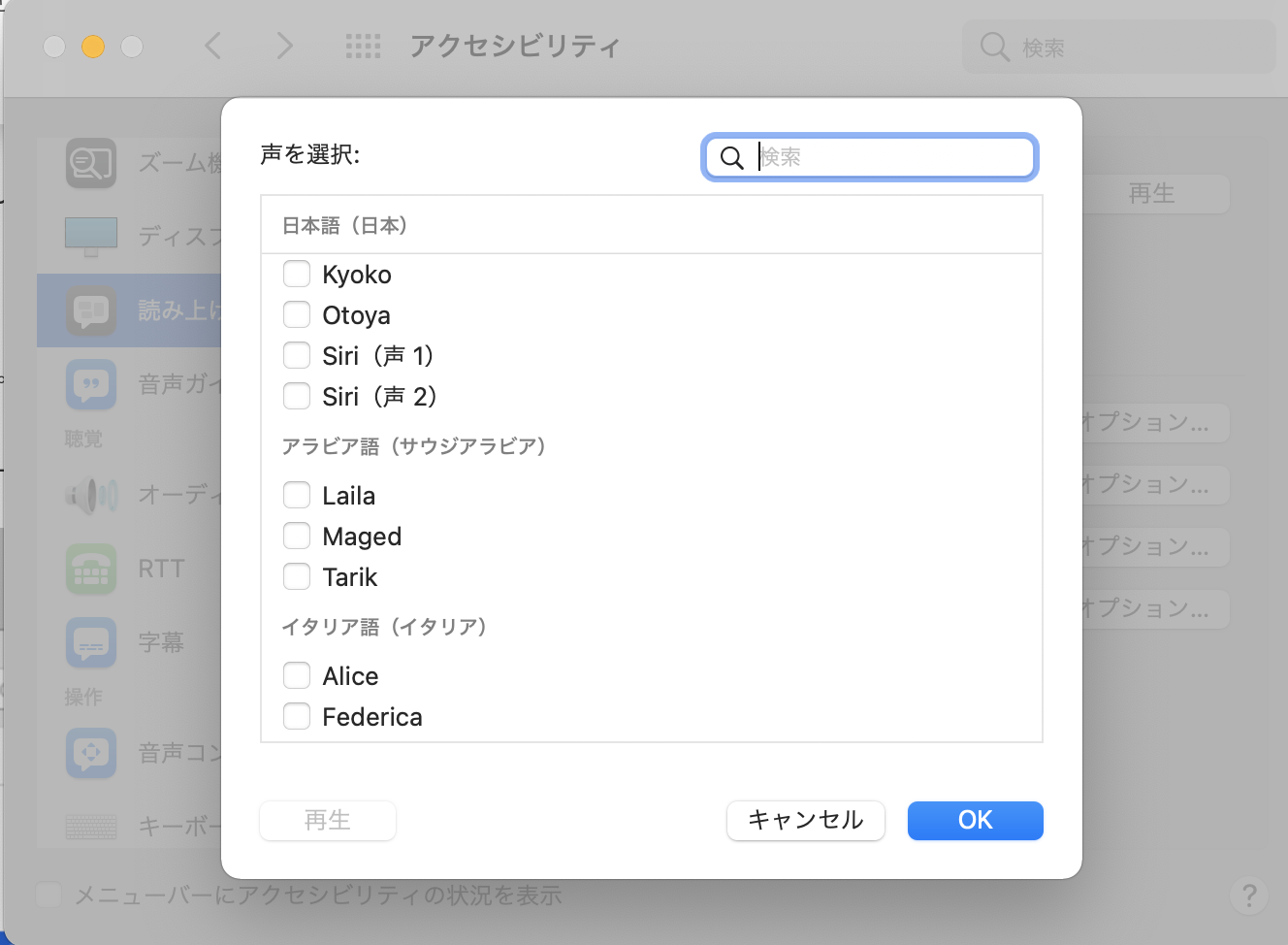The height and width of the screenshot is (945, 1288).
Task: Select the Audio speaker icon in sidebar
Action: 91,495
